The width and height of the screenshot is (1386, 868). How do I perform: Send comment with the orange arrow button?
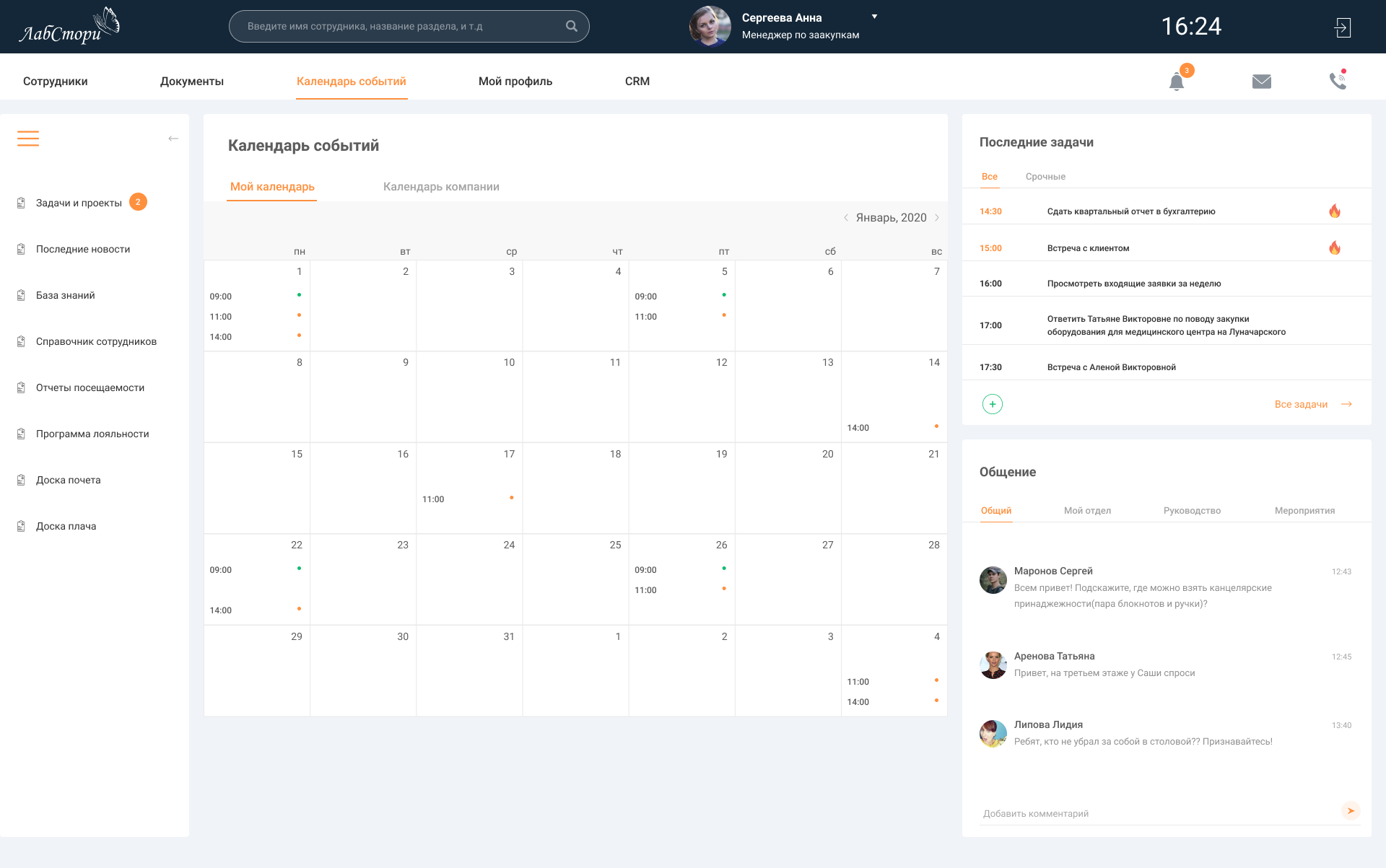pyautogui.click(x=1350, y=810)
